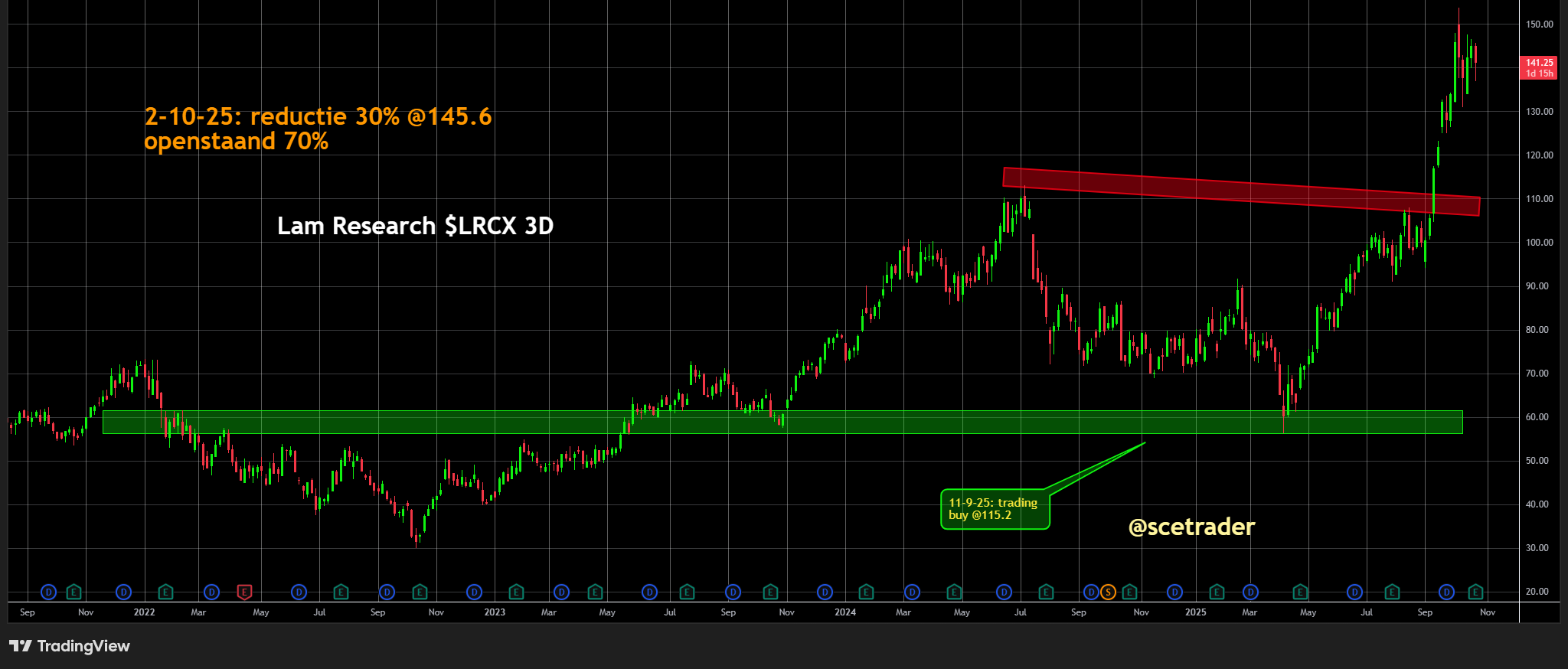Screen dimensions: 1568x669
Task: Open the January 2024 earnings marker
Action: [x=866, y=592]
